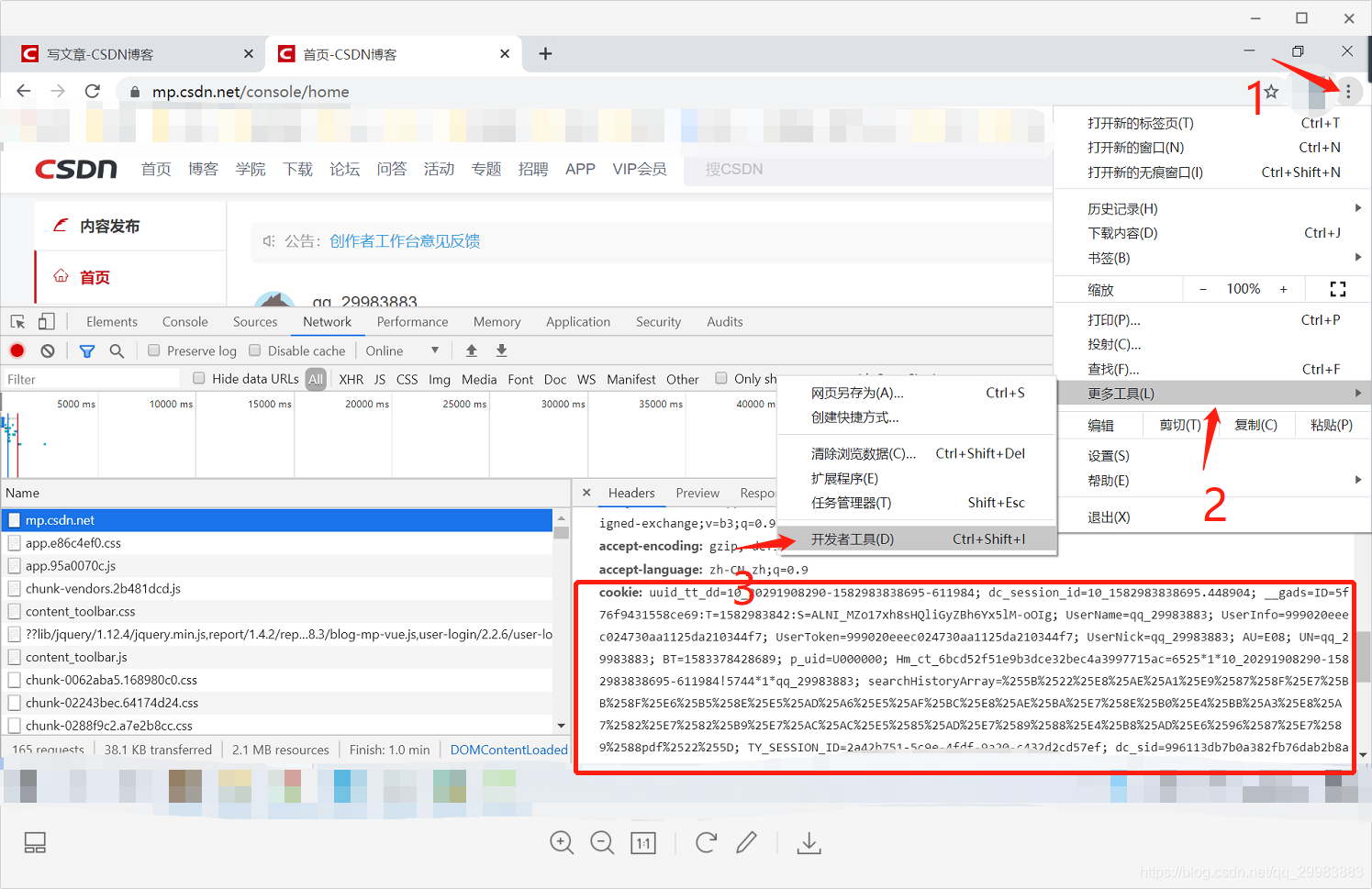Click DOMContentLoaded status text
Image resolution: width=1372 pixels, height=889 pixels.
[x=508, y=750]
